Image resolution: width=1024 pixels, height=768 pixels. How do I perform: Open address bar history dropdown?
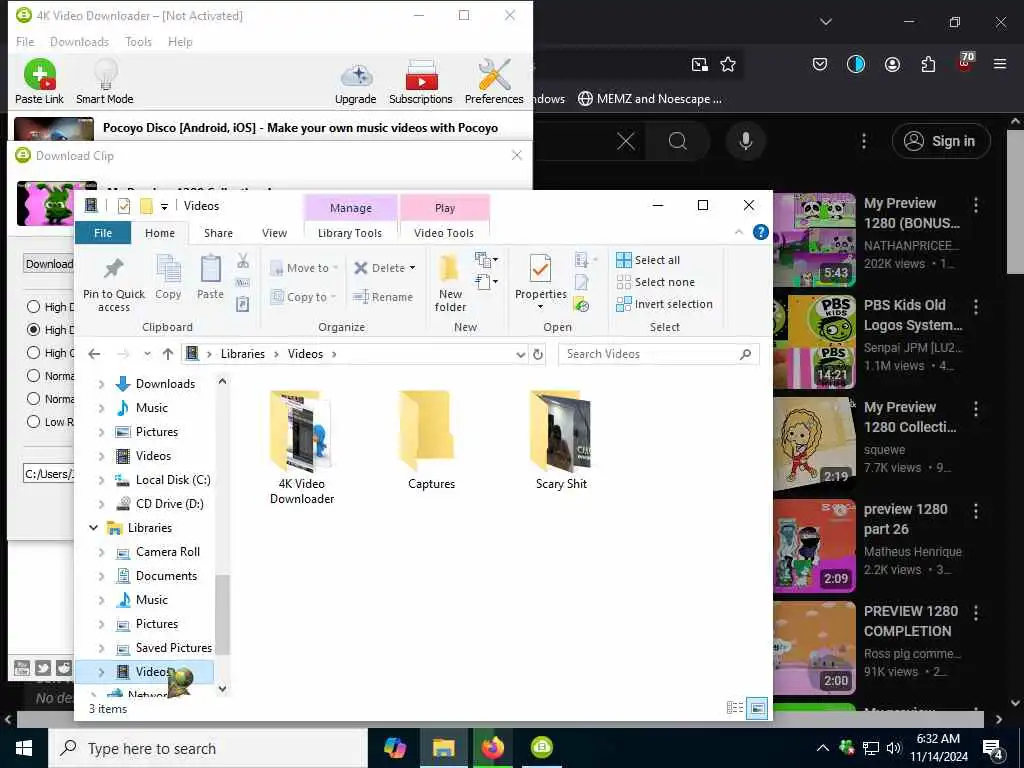pos(520,354)
